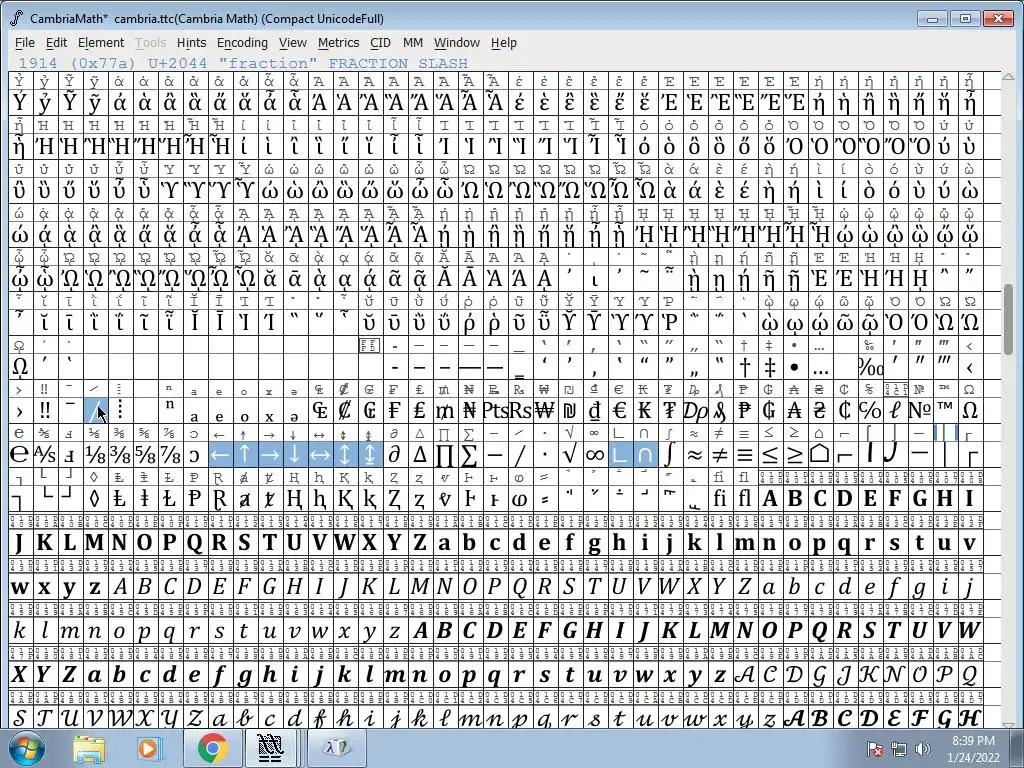The width and height of the screenshot is (1024, 768).
Task: Select the square root √ glyph
Action: pos(569,455)
